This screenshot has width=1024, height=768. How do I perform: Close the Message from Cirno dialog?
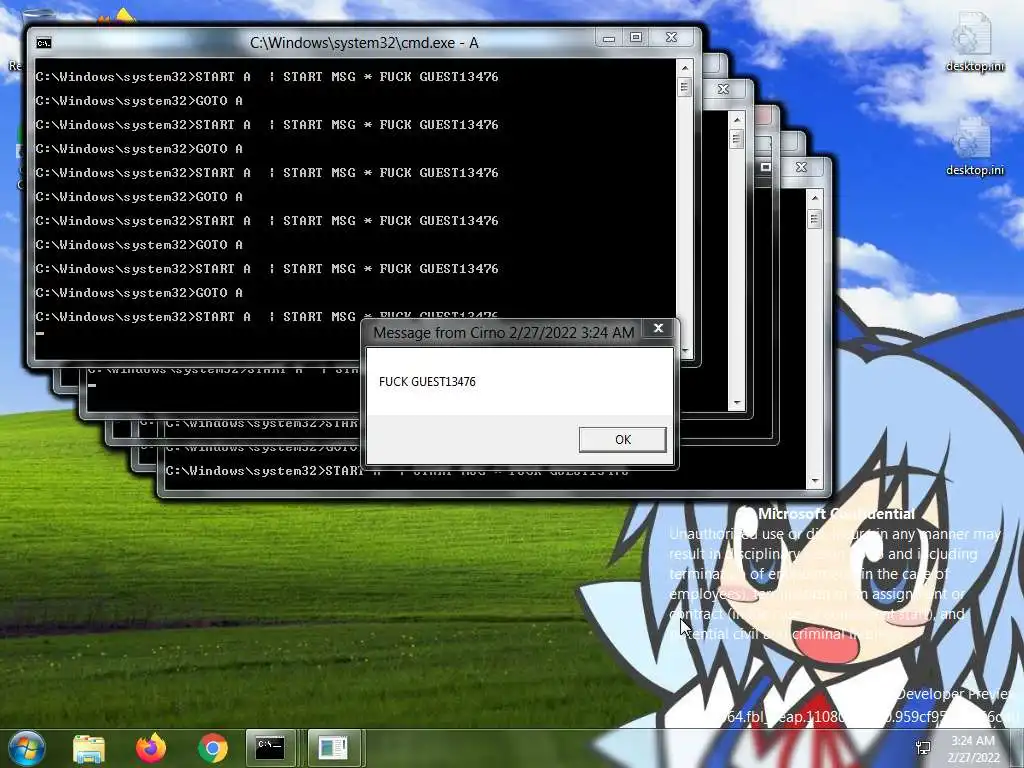(658, 328)
